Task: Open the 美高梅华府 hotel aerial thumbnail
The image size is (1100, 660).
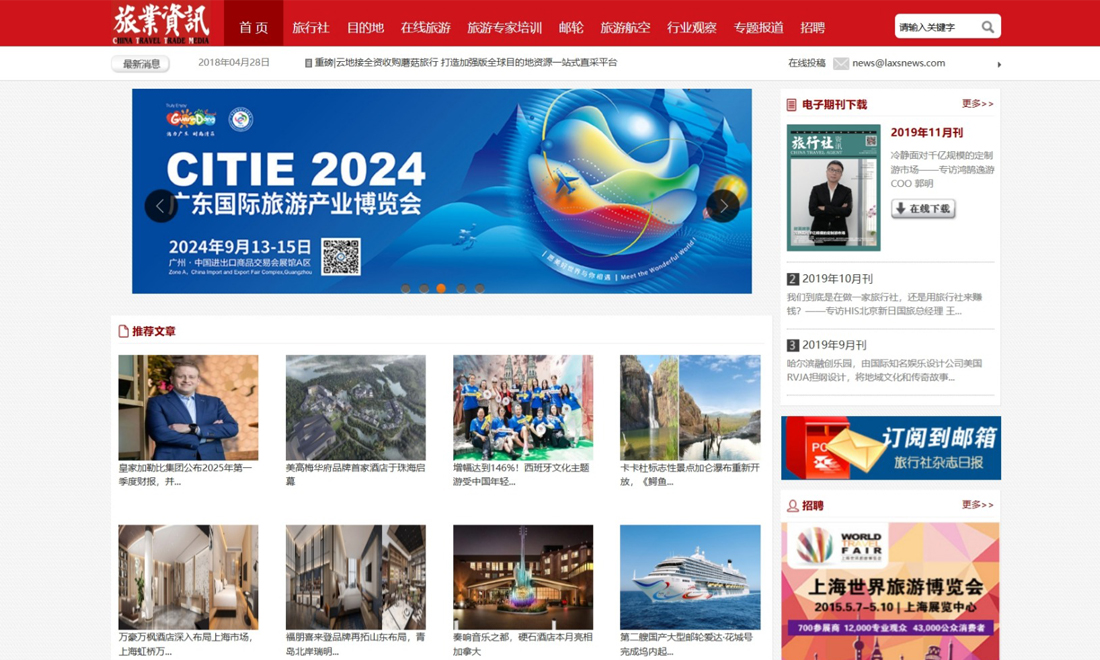Action: click(x=356, y=408)
